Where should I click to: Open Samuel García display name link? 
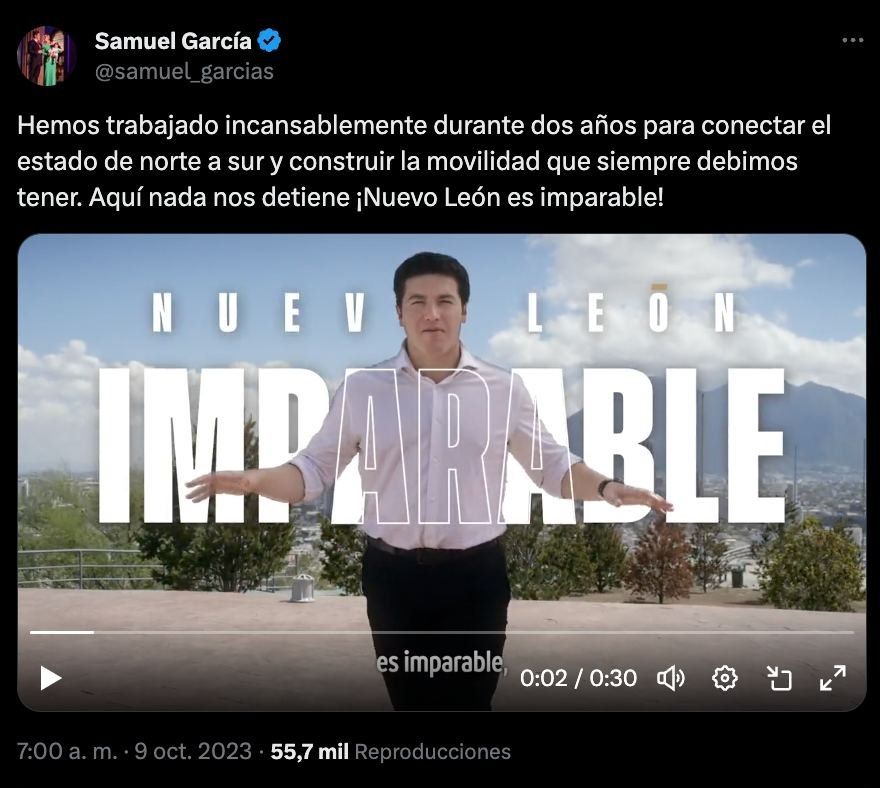(173, 41)
